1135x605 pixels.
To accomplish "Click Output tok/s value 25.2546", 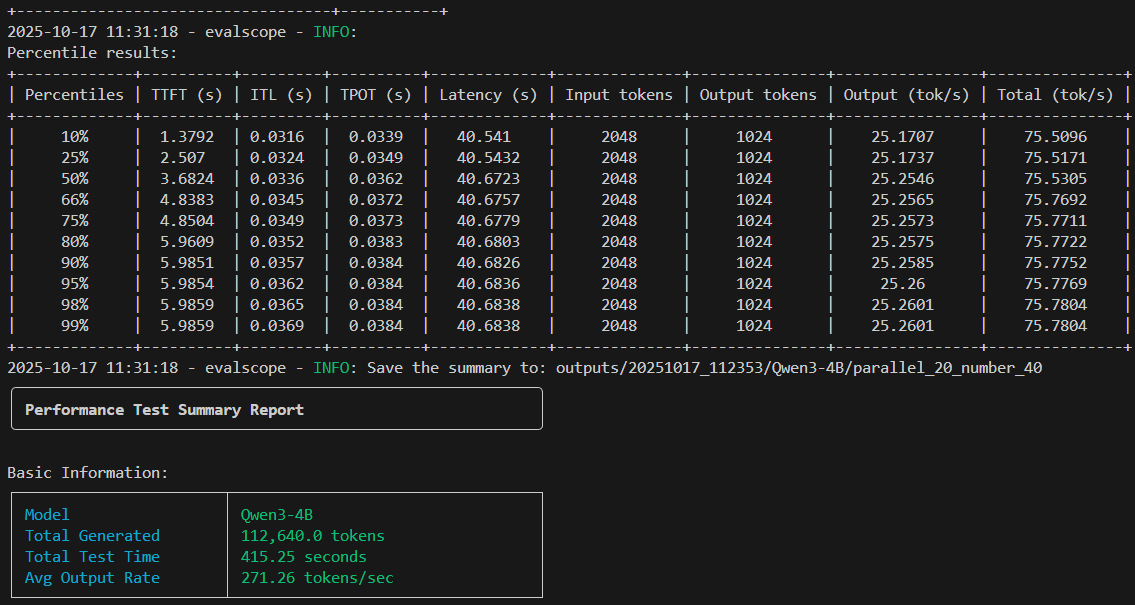I will coord(903,179).
